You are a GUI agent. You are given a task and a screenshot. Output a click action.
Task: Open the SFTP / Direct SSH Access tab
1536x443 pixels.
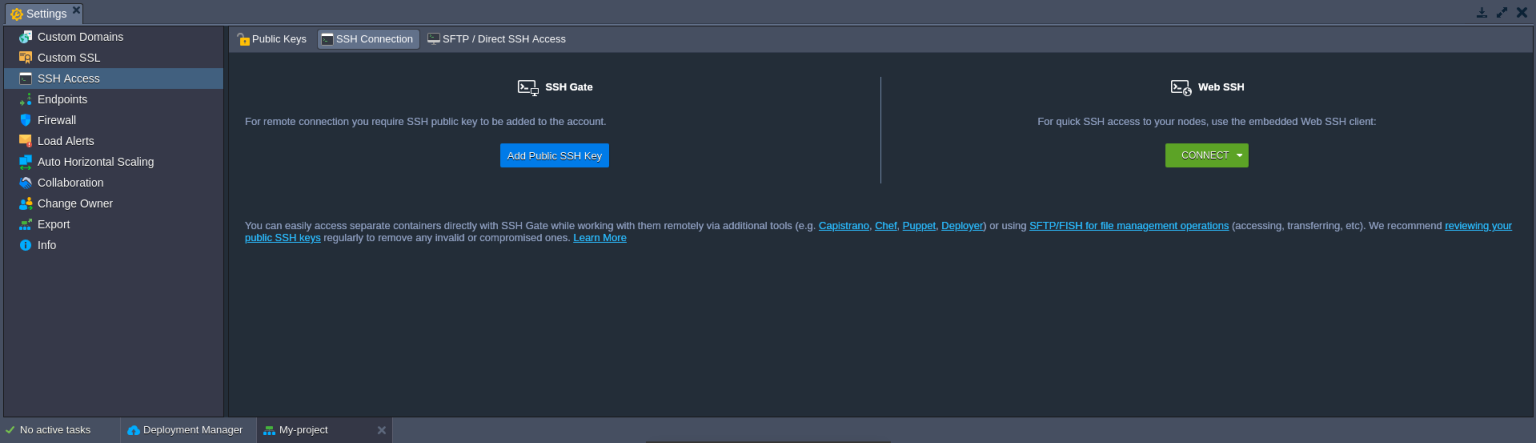click(496, 39)
